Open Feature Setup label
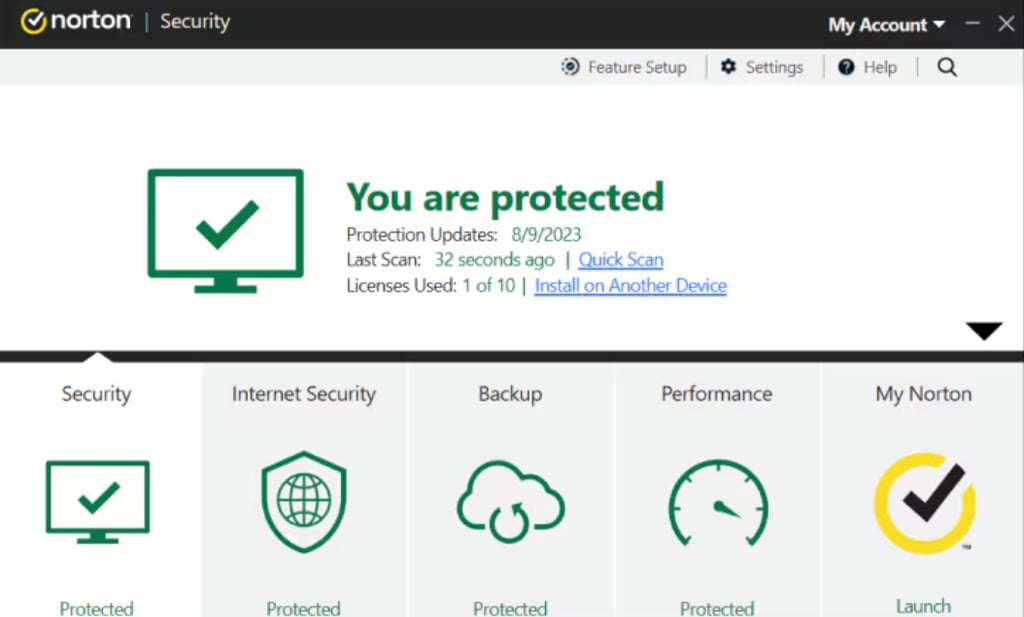 [637, 67]
